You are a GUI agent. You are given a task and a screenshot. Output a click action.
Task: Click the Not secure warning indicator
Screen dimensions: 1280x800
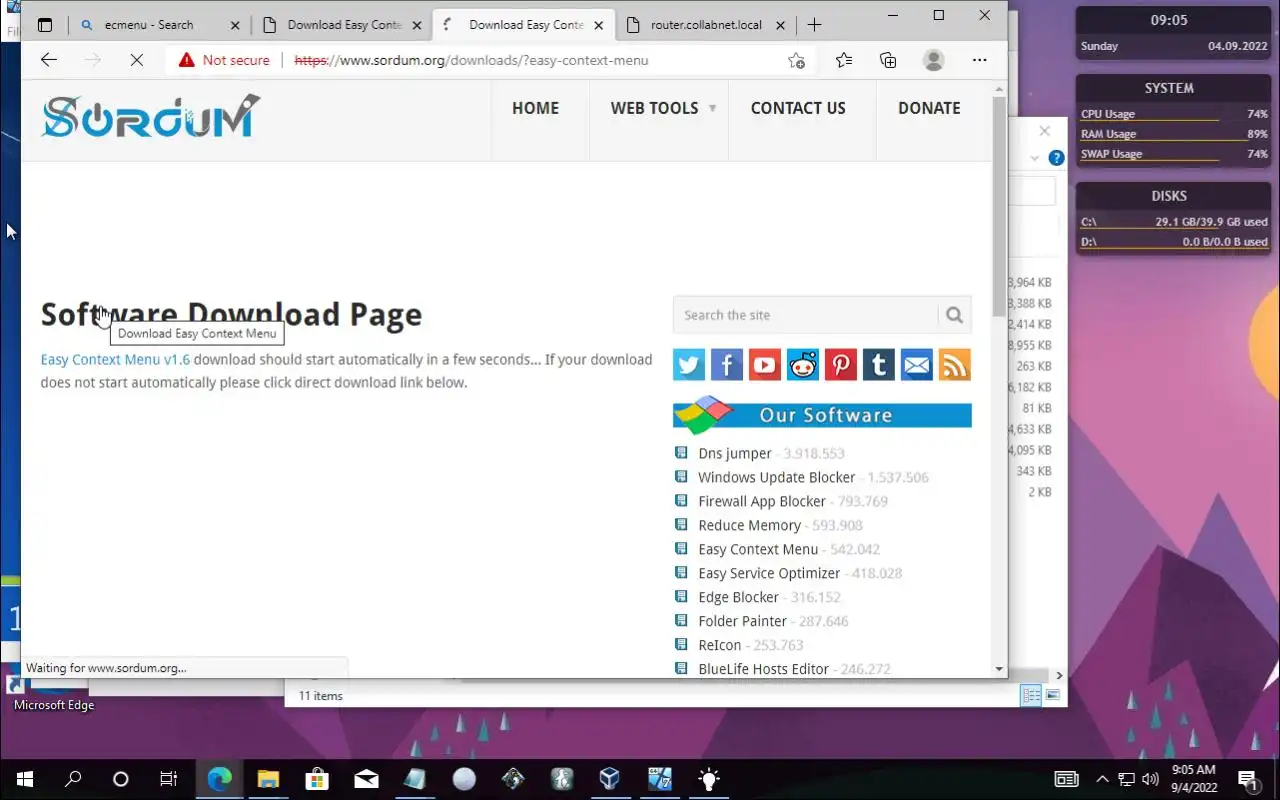(x=225, y=60)
